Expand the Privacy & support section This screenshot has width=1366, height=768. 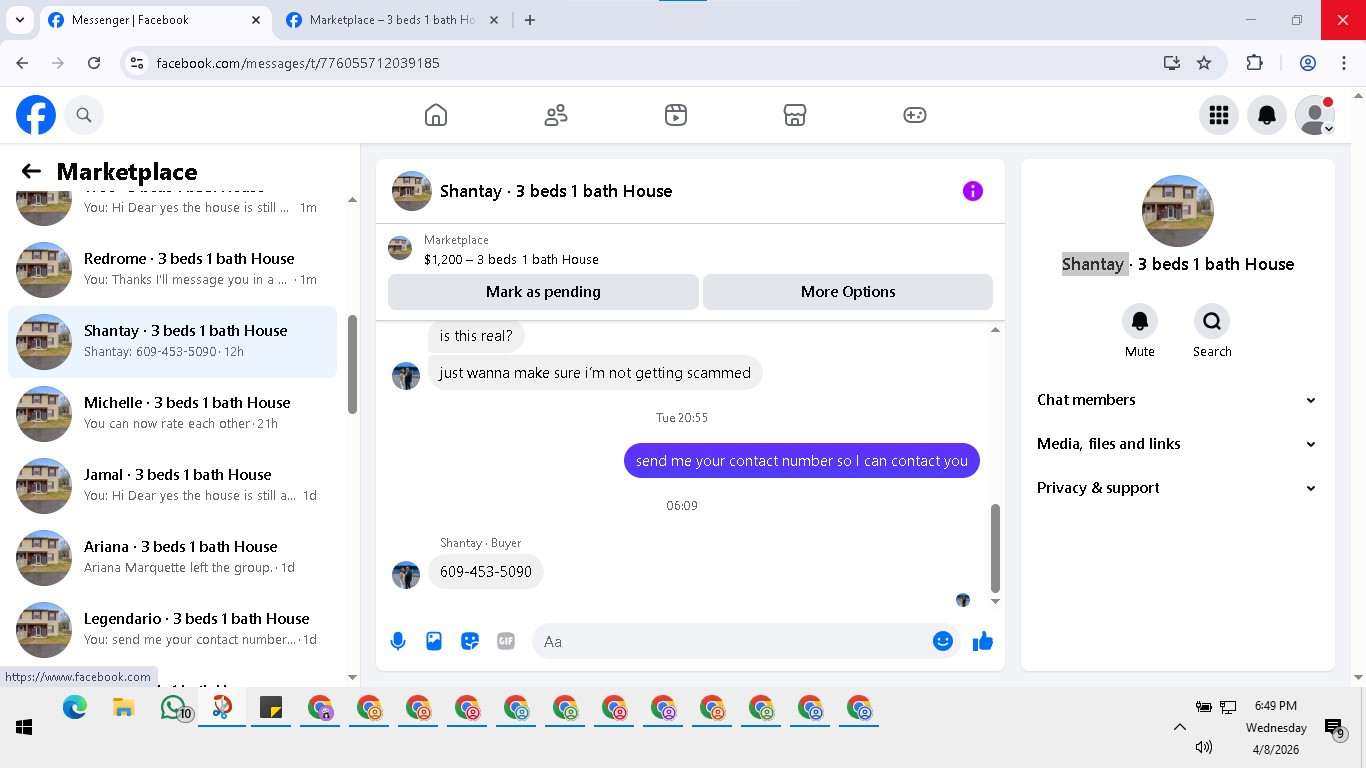1177,488
